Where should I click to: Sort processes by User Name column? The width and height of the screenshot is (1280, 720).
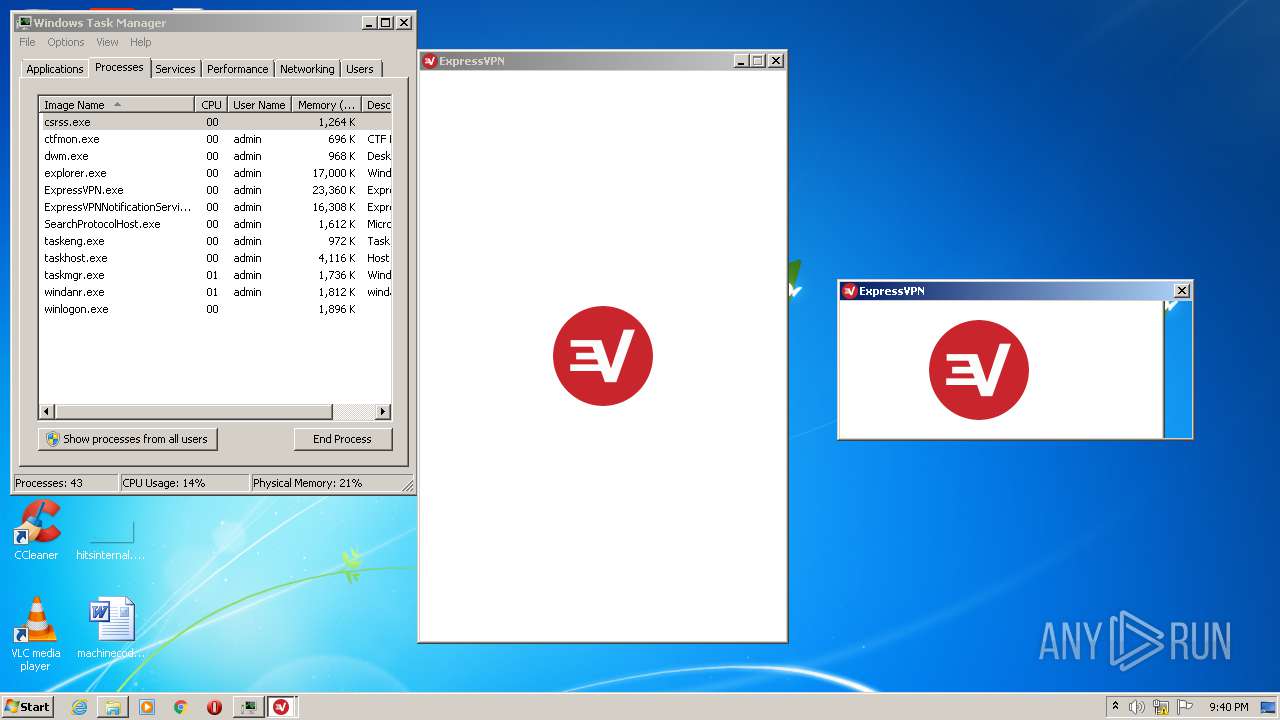[x=259, y=105]
